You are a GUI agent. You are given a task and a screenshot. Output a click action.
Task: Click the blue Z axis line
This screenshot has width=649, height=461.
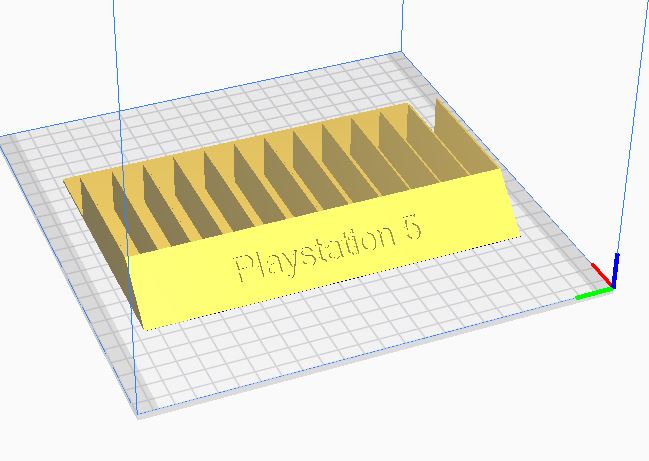(615, 270)
